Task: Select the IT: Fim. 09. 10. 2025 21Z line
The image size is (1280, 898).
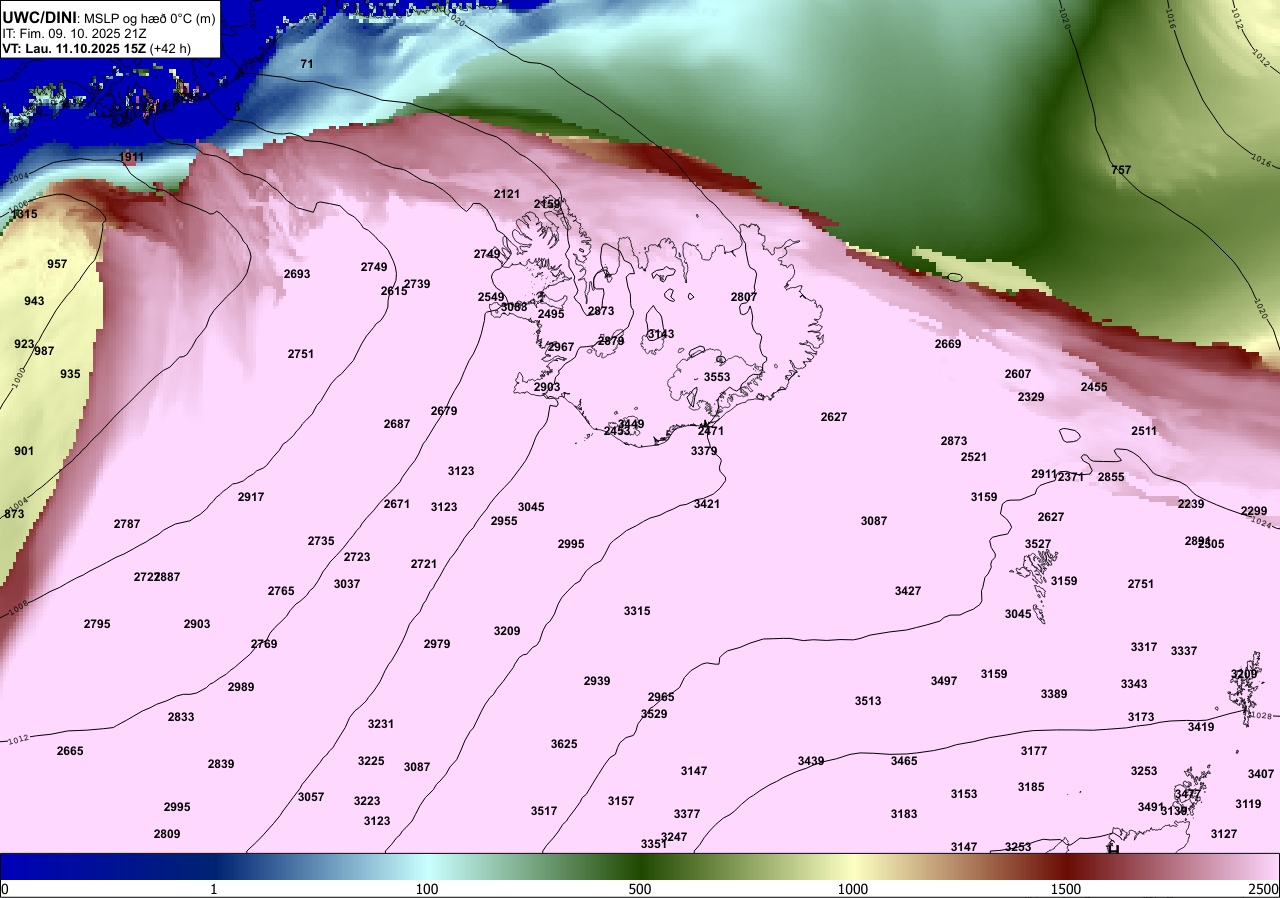Action: (x=75, y=33)
